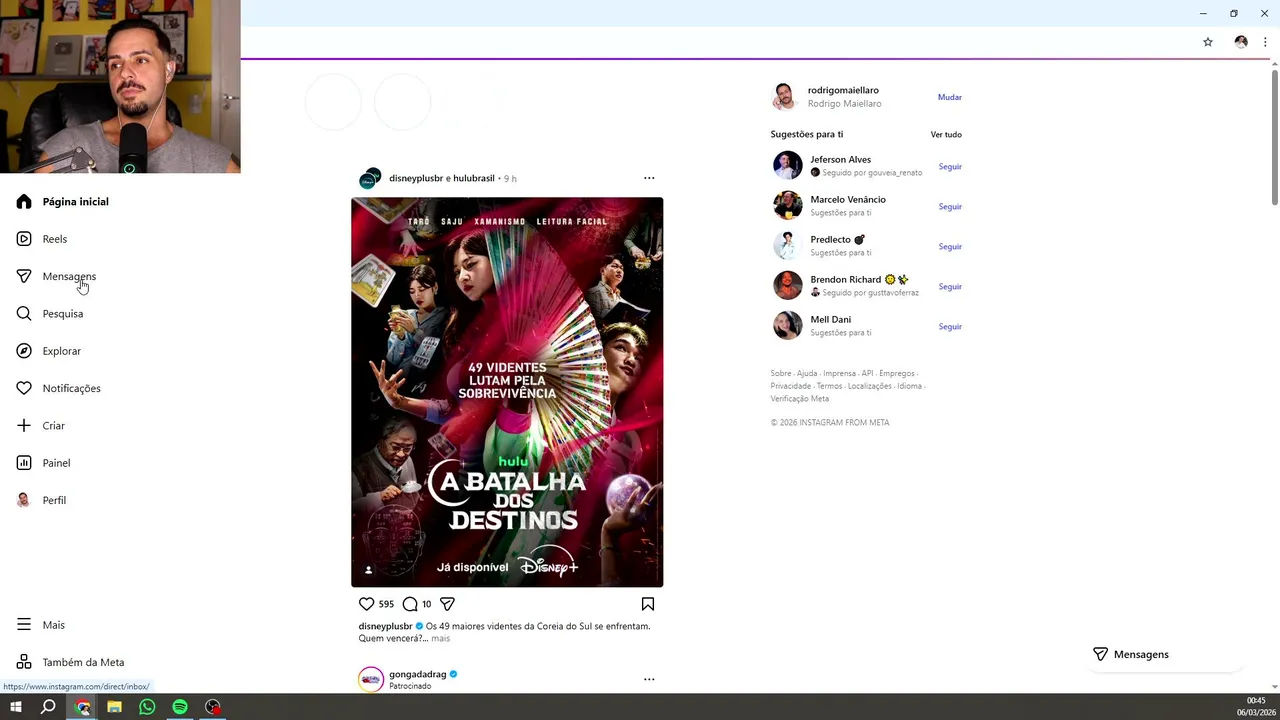Open Windows taskbar search
The image size is (1280, 720).
48,707
